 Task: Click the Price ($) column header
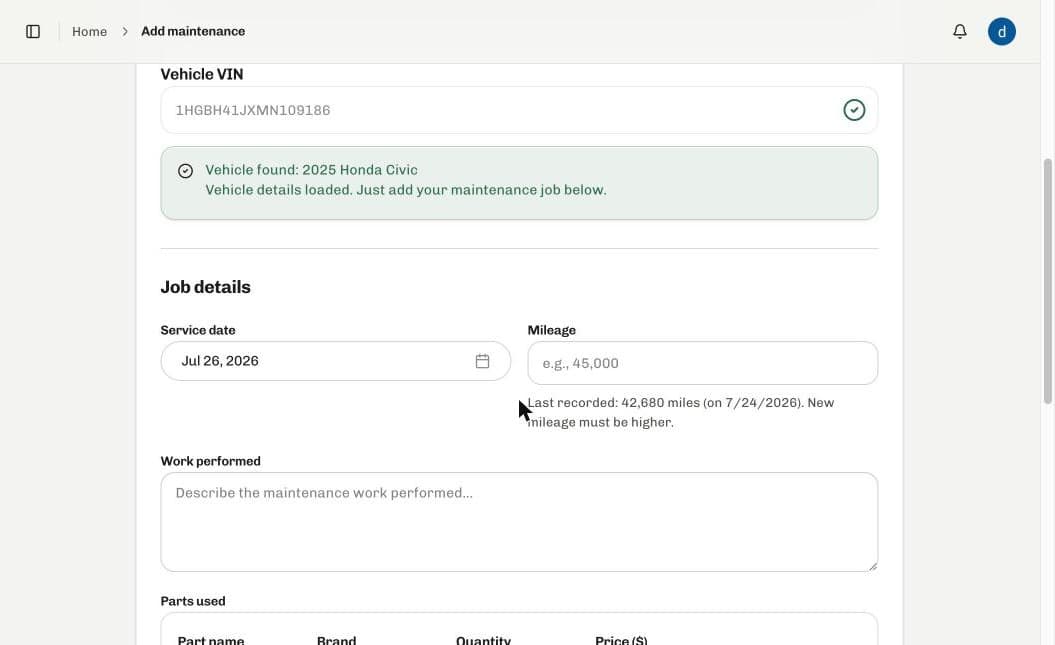(621, 640)
